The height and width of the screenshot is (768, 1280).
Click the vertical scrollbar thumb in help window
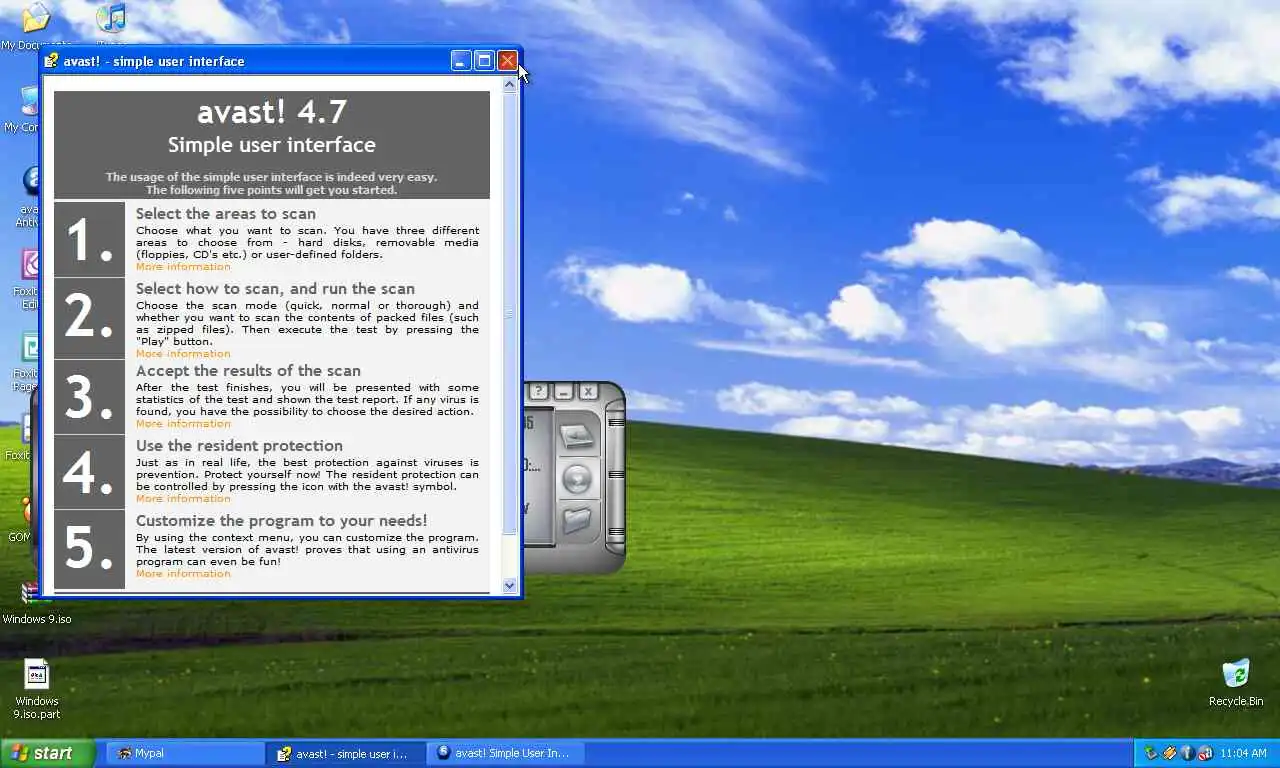click(x=510, y=313)
